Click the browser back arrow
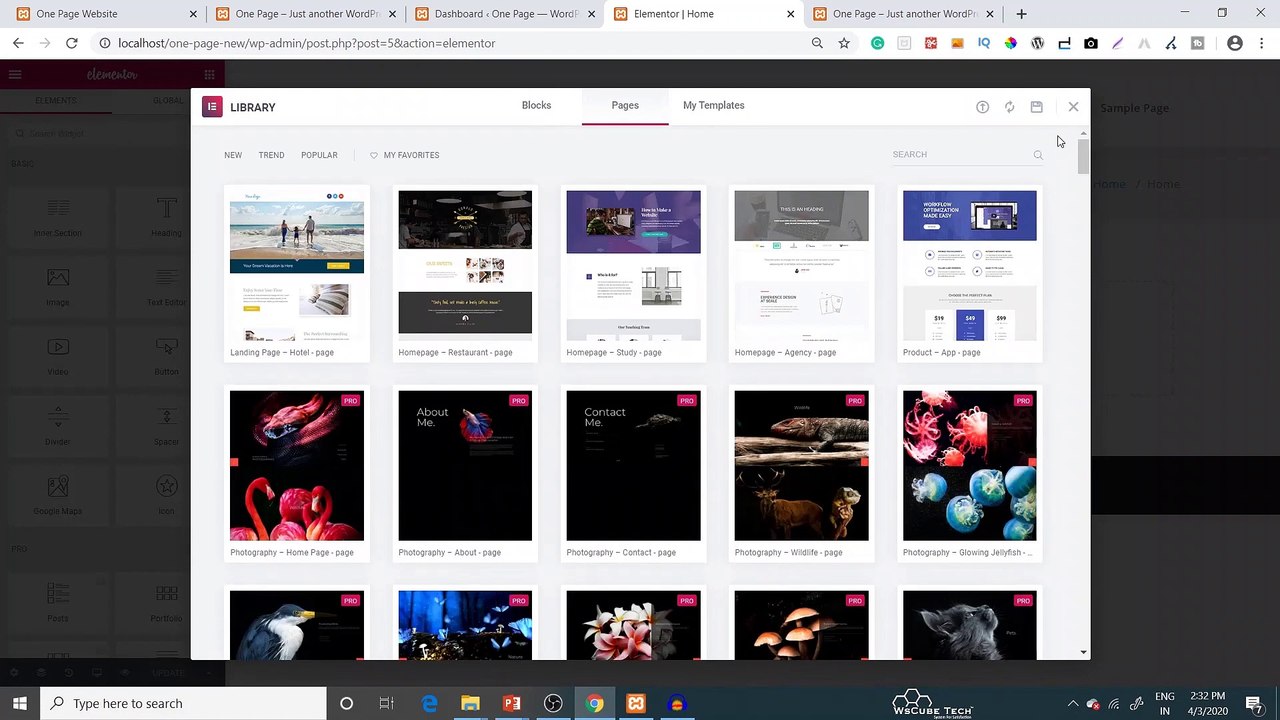The image size is (1280, 720). tap(18, 43)
